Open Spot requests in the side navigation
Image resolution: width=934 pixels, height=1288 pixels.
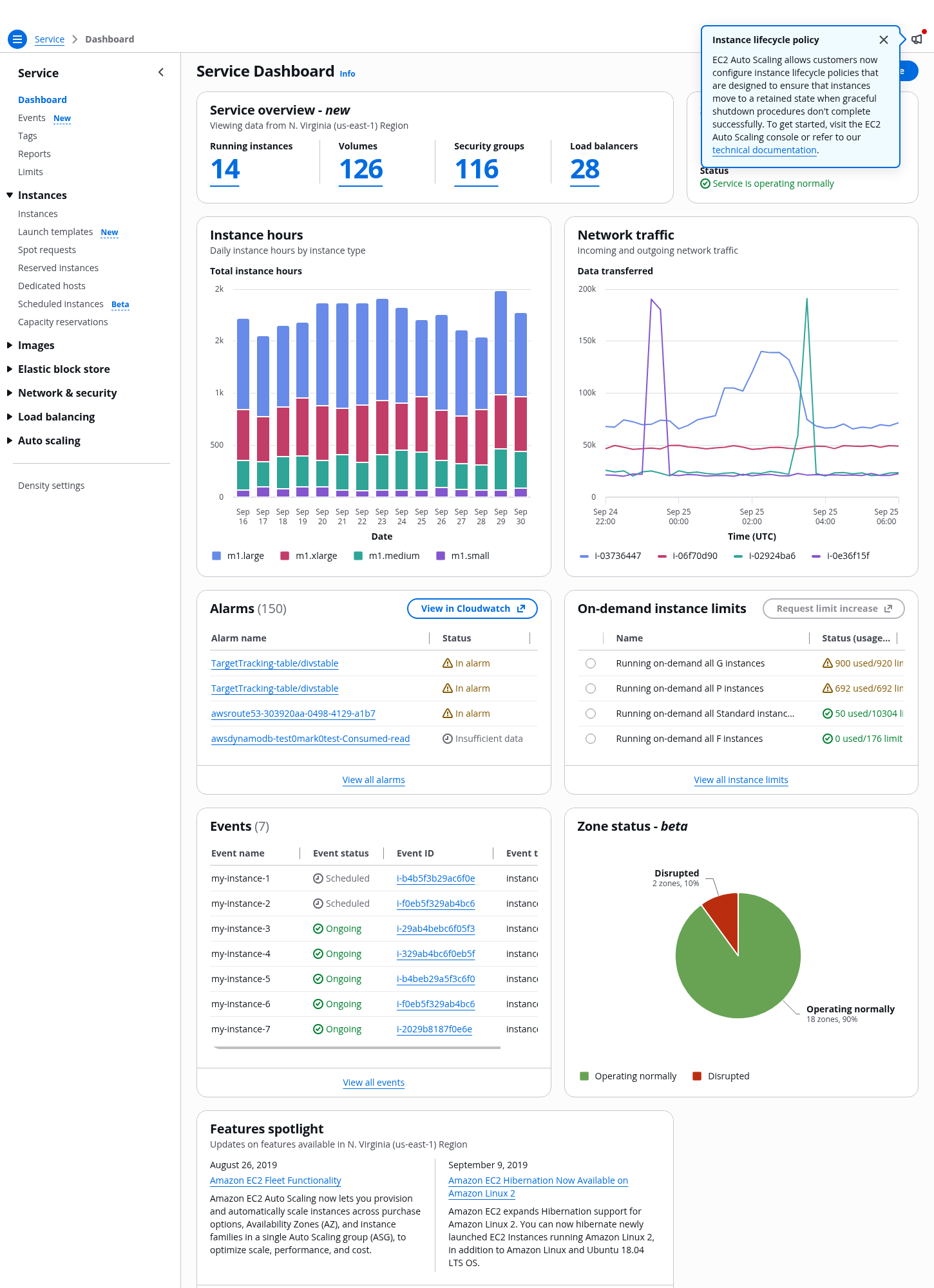[x=47, y=250]
